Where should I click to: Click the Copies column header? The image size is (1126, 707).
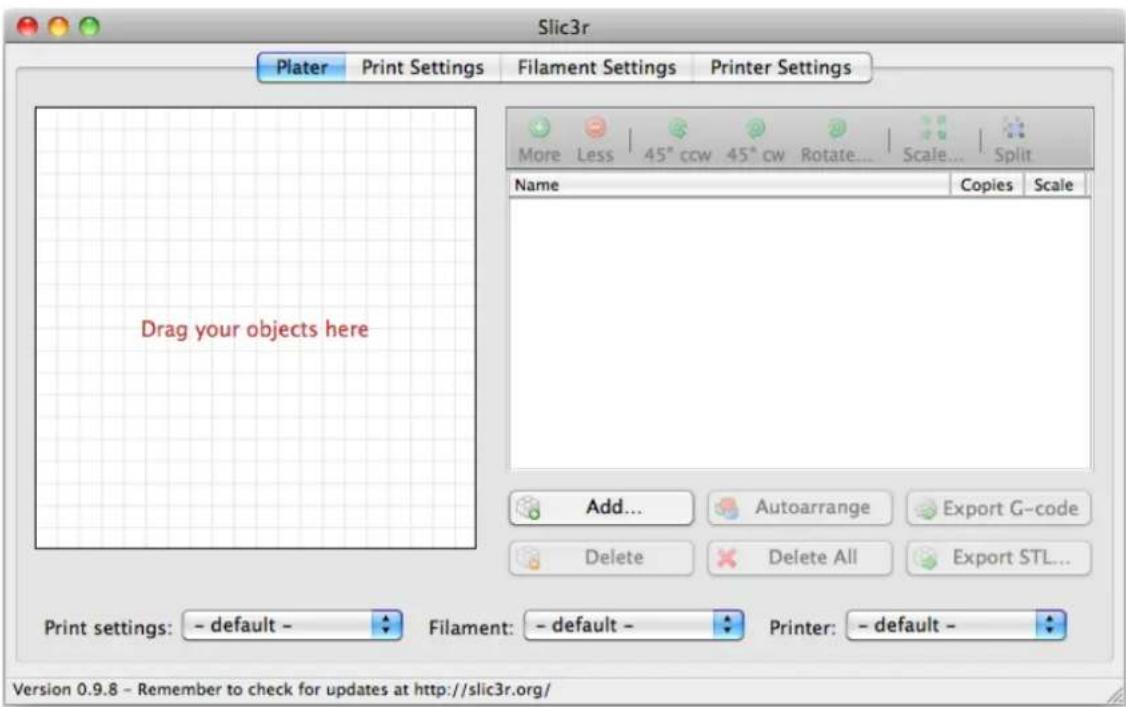pos(987,184)
